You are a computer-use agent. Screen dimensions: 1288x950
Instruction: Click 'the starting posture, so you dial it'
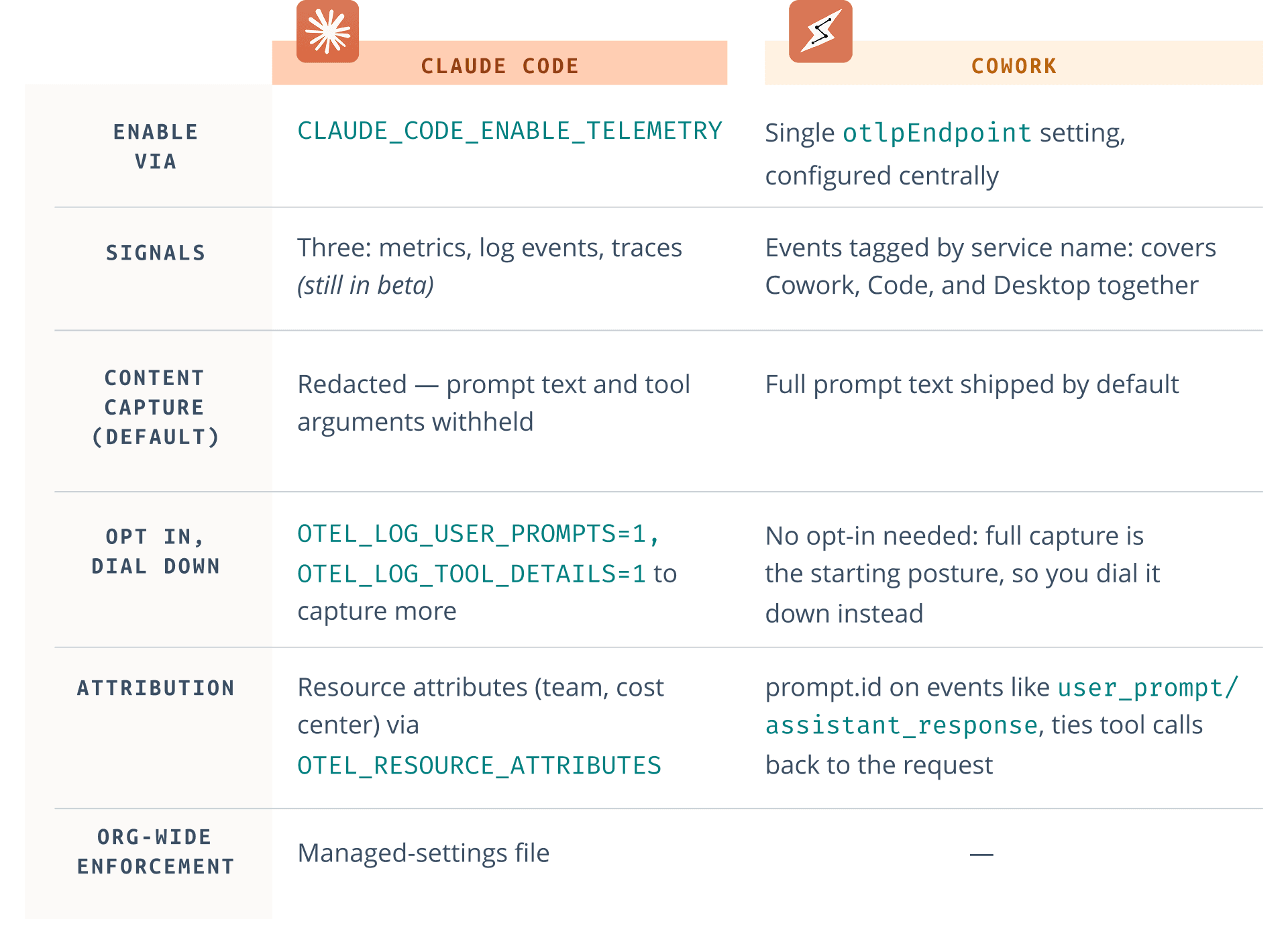pos(963,574)
